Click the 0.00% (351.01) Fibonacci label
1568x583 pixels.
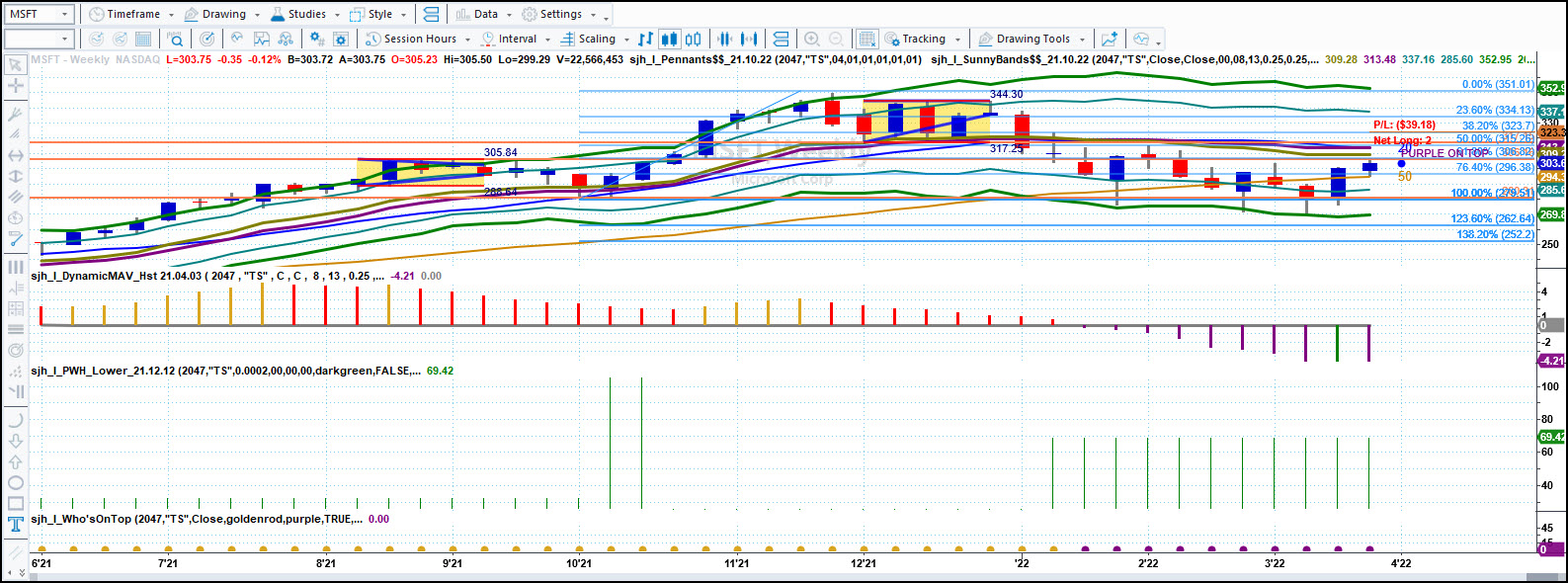[x=1498, y=85]
